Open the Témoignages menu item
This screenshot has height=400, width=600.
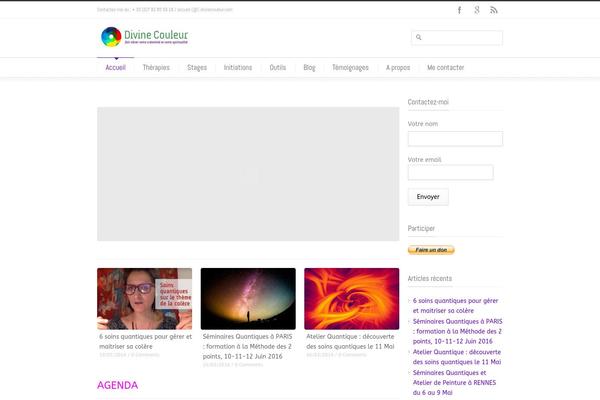(x=351, y=68)
